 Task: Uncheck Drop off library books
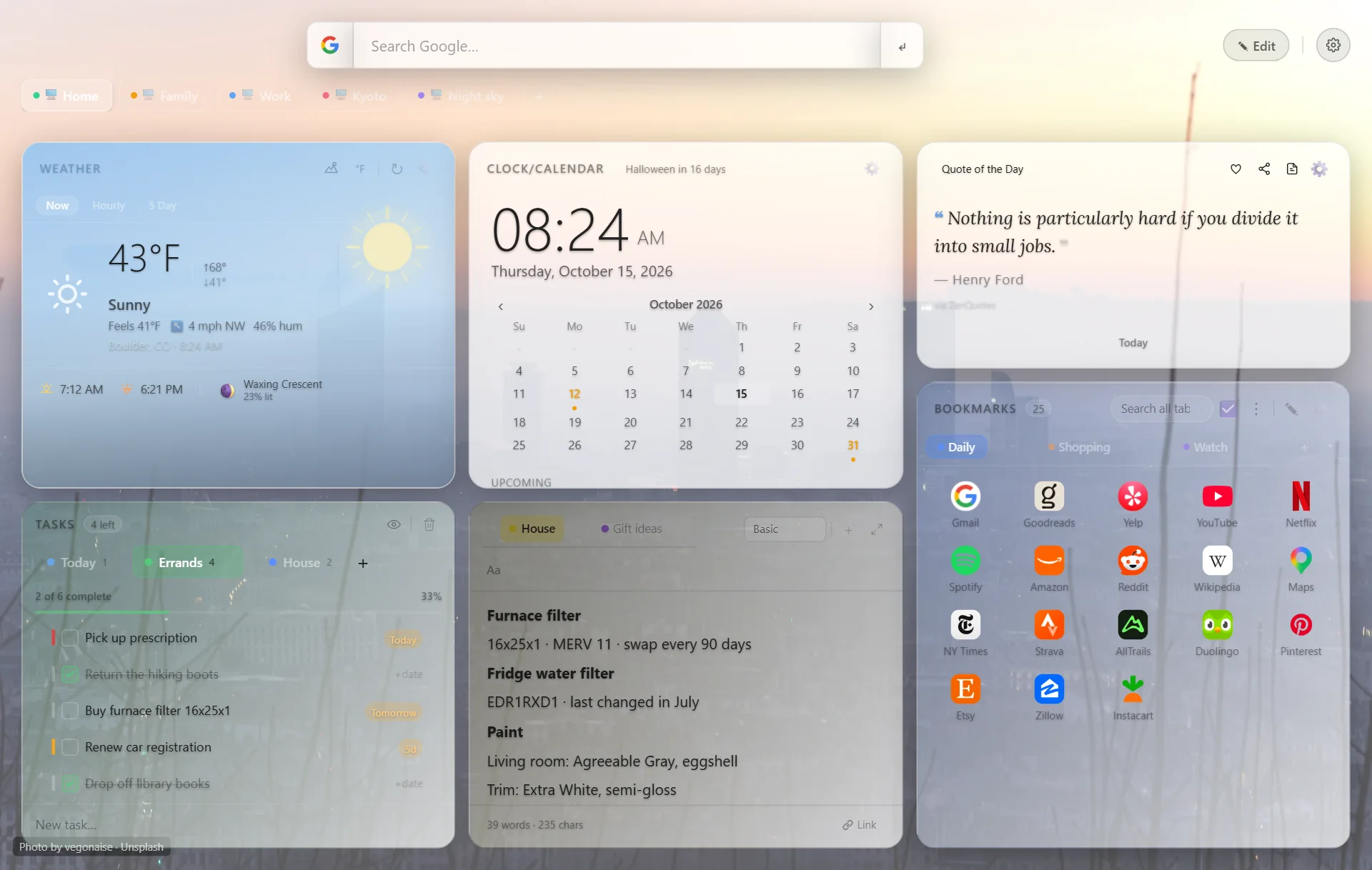tap(70, 784)
